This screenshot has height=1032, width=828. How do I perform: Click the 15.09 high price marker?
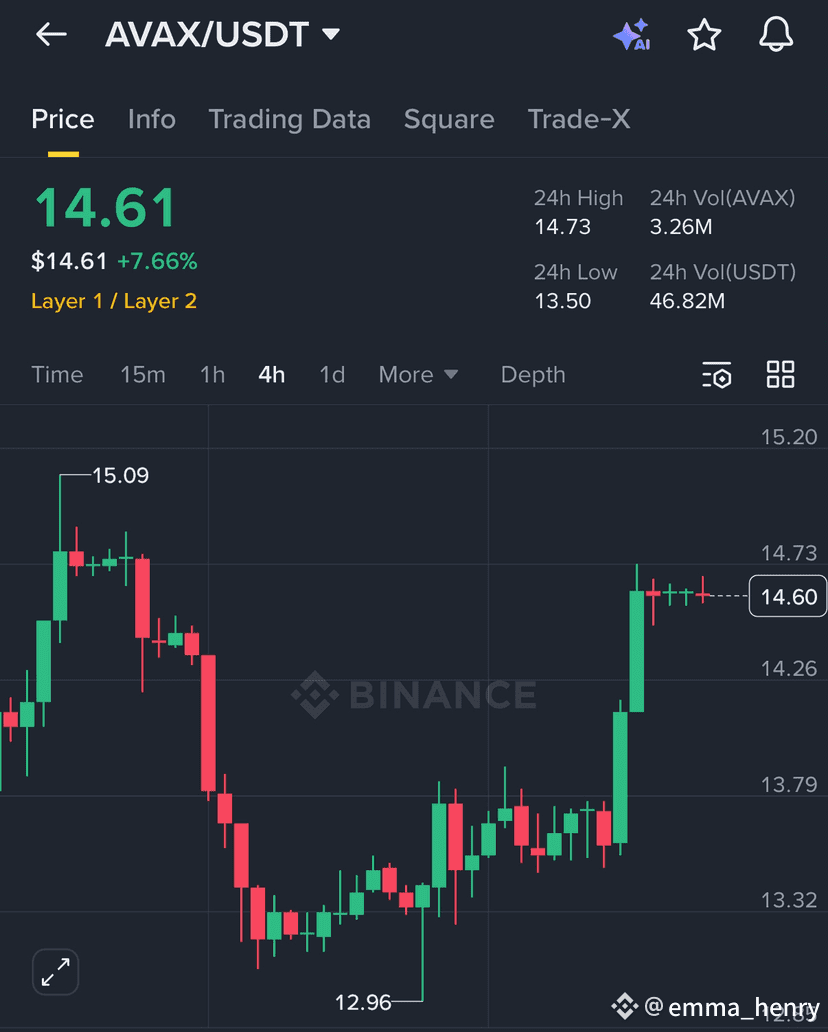[x=120, y=475]
